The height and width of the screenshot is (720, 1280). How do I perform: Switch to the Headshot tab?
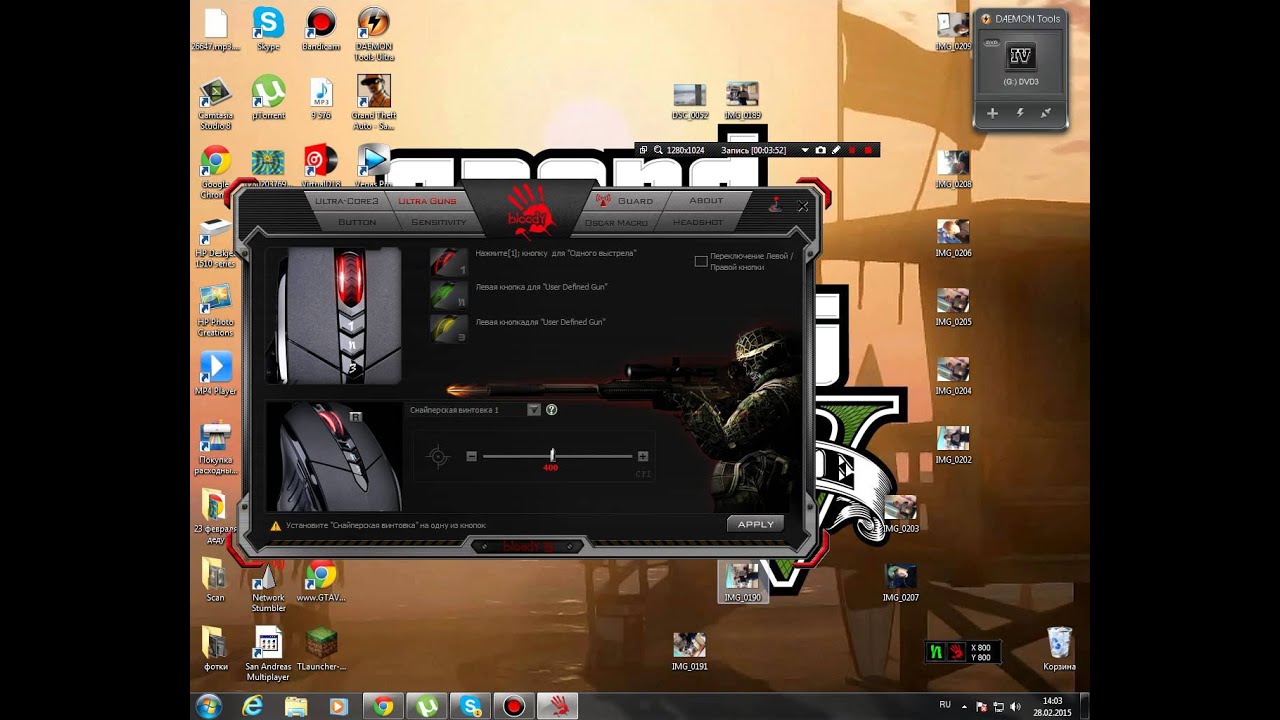click(x=697, y=222)
